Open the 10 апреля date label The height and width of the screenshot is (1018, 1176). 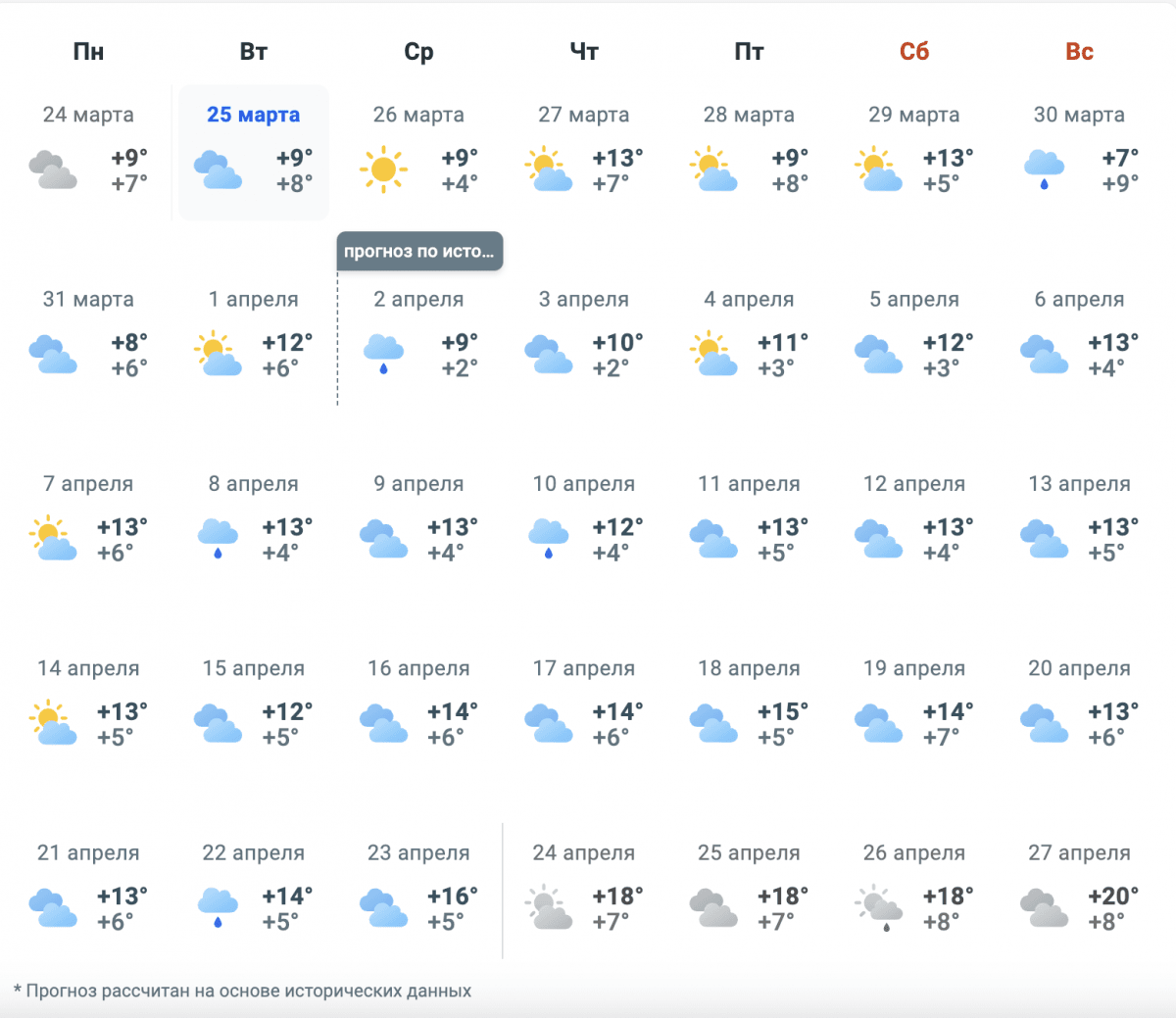pyautogui.click(x=583, y=484)
